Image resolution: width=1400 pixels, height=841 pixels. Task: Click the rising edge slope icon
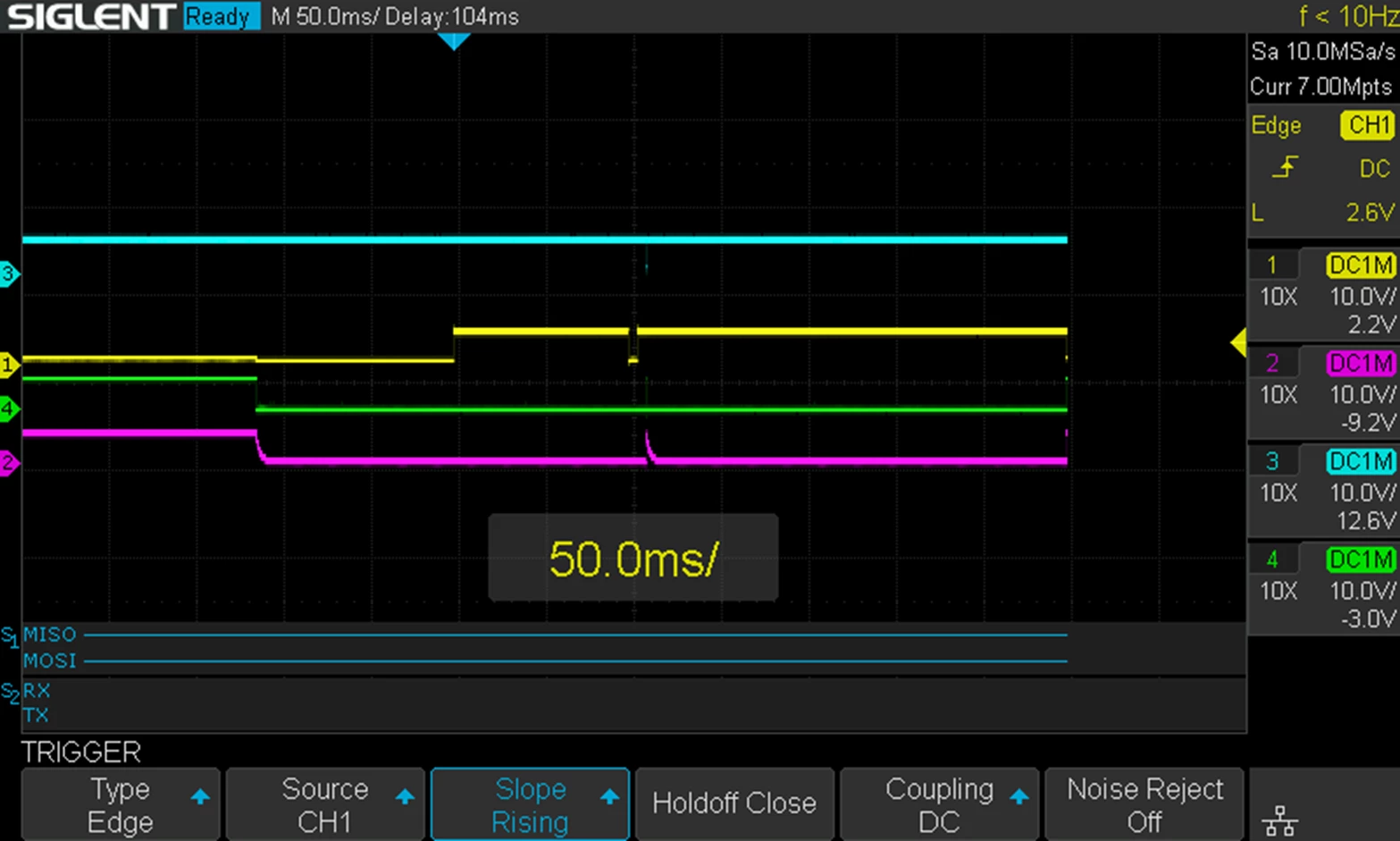[x=1284, y=167]
